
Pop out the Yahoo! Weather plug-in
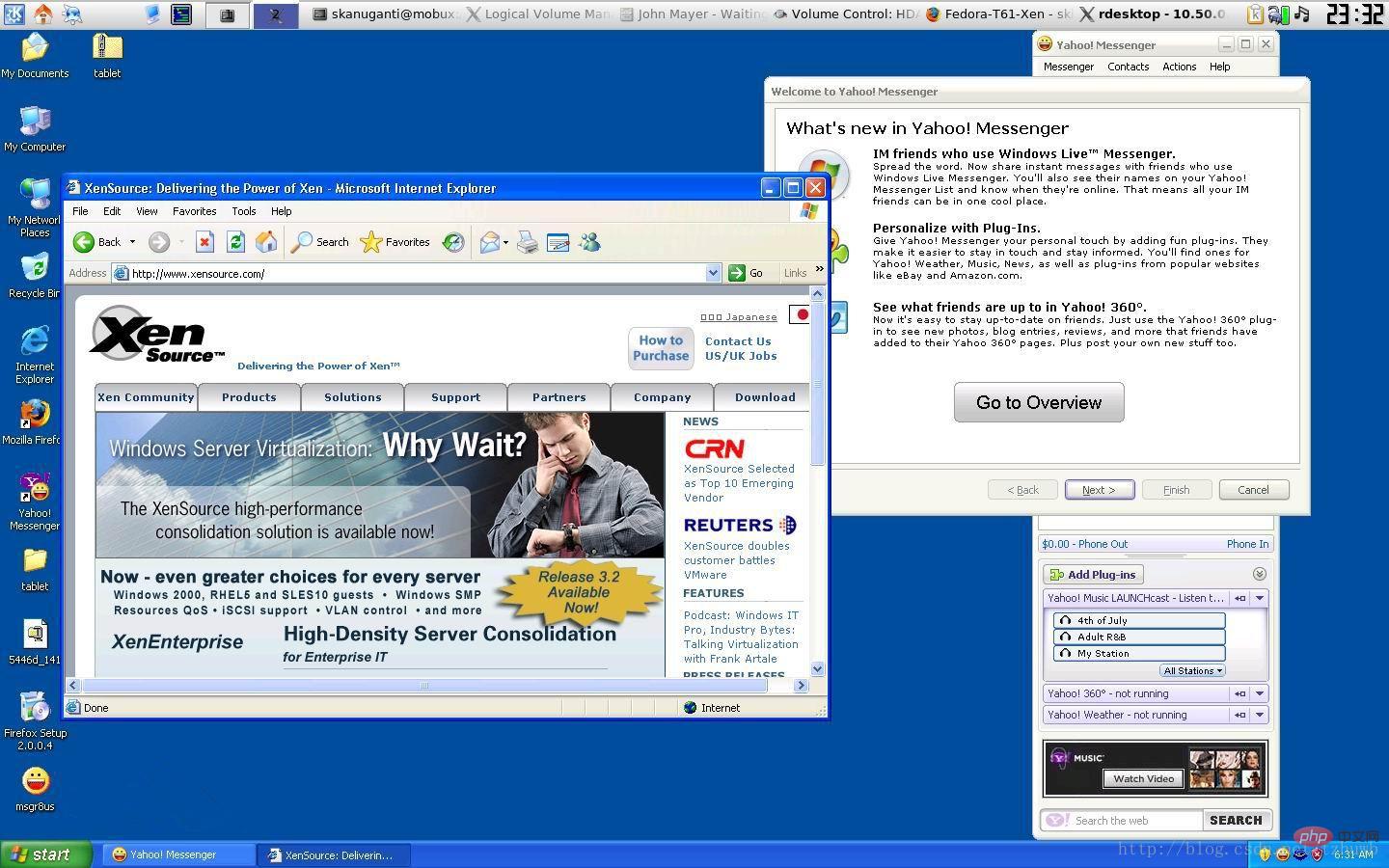(x=1240, y=715)
